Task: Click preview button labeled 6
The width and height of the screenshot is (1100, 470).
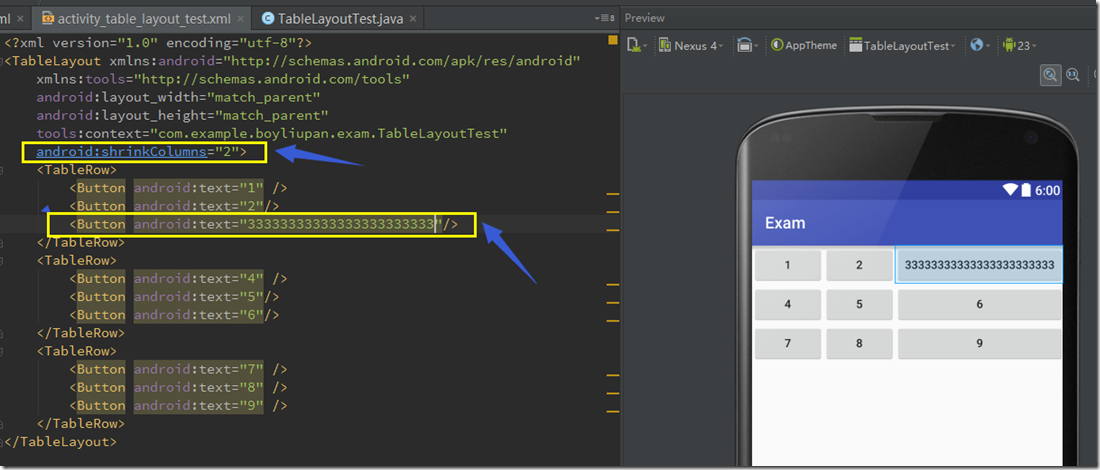Action: 979,304
